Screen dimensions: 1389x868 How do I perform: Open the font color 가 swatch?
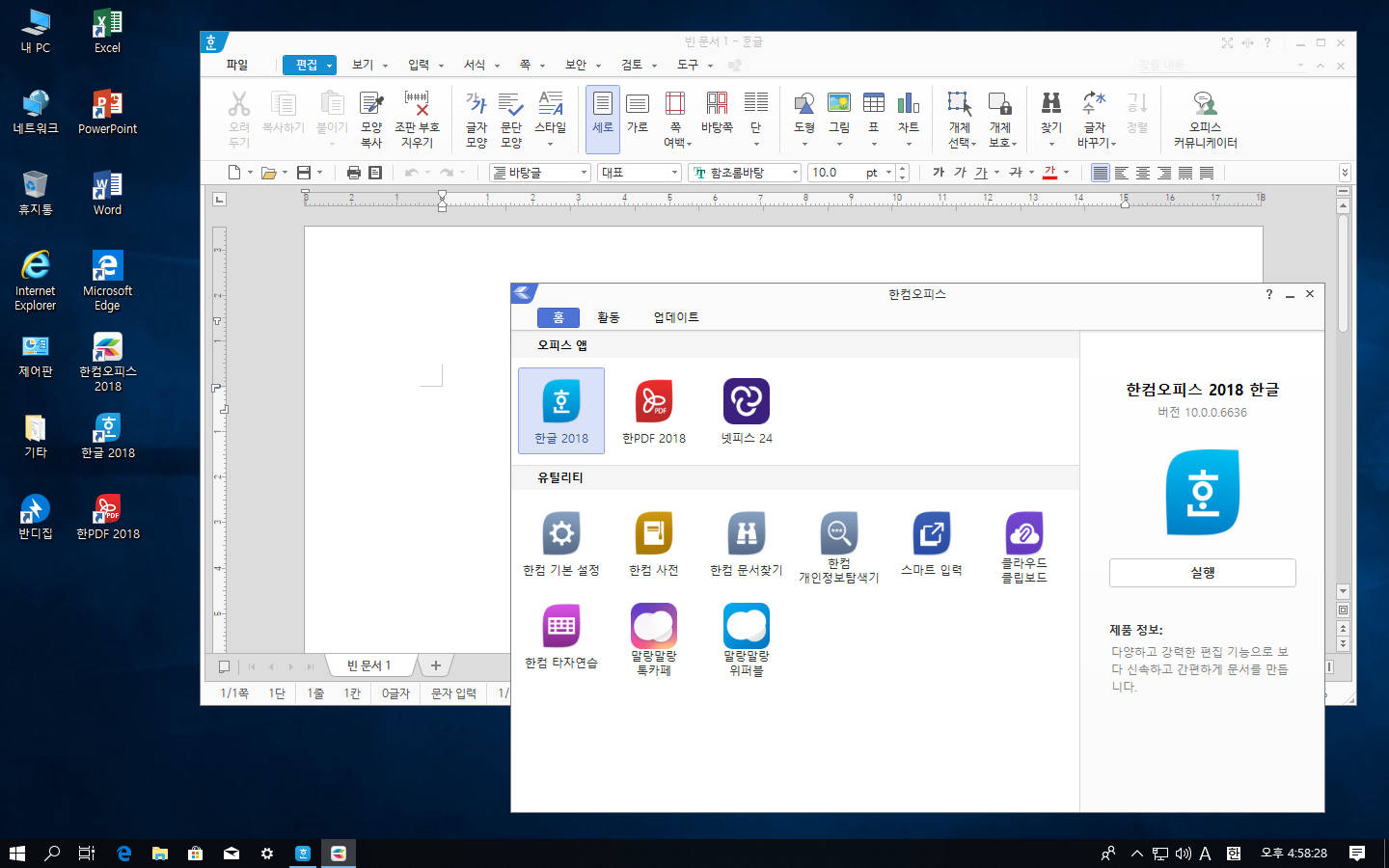click(1050, 173)
